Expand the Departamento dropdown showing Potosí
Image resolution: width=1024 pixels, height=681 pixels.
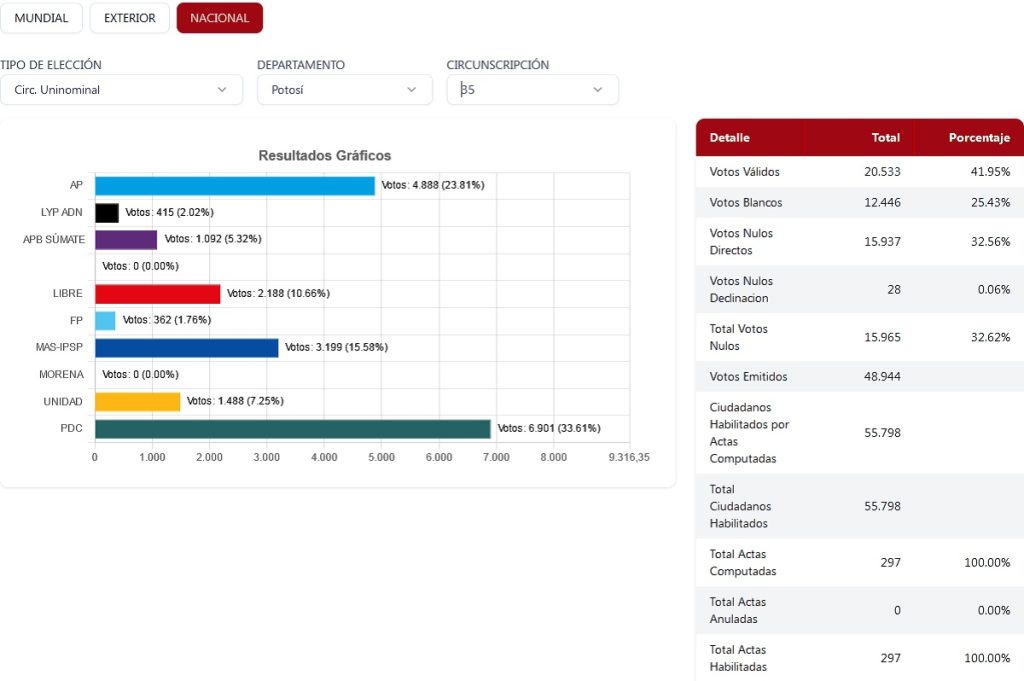(344, 90)
